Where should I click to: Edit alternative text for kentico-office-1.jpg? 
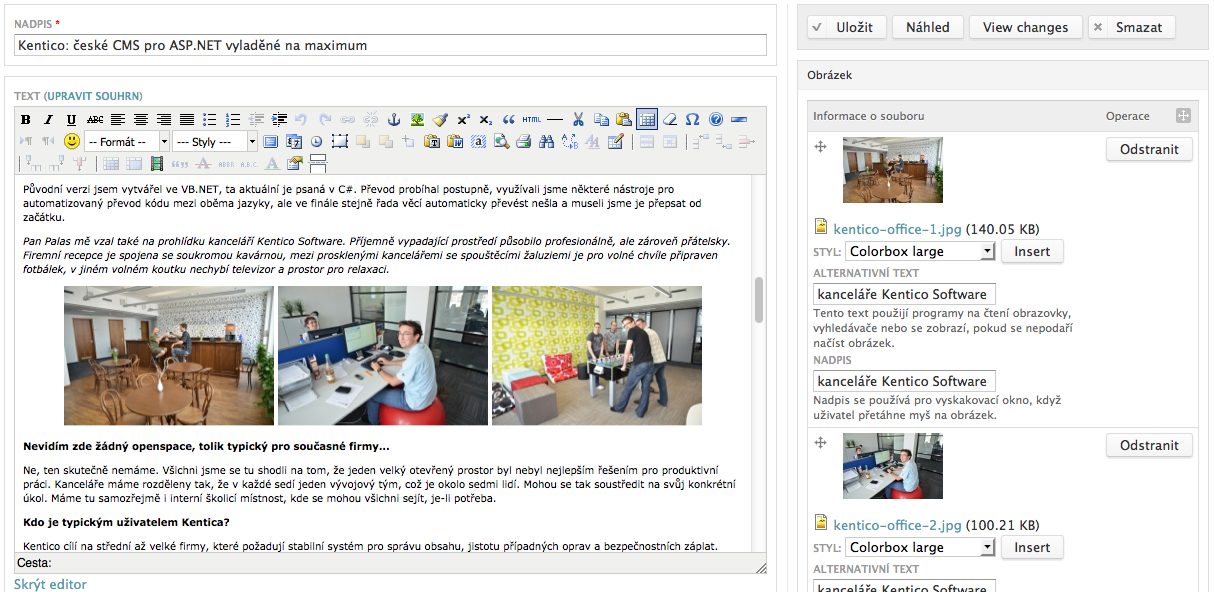pos(904,294)
